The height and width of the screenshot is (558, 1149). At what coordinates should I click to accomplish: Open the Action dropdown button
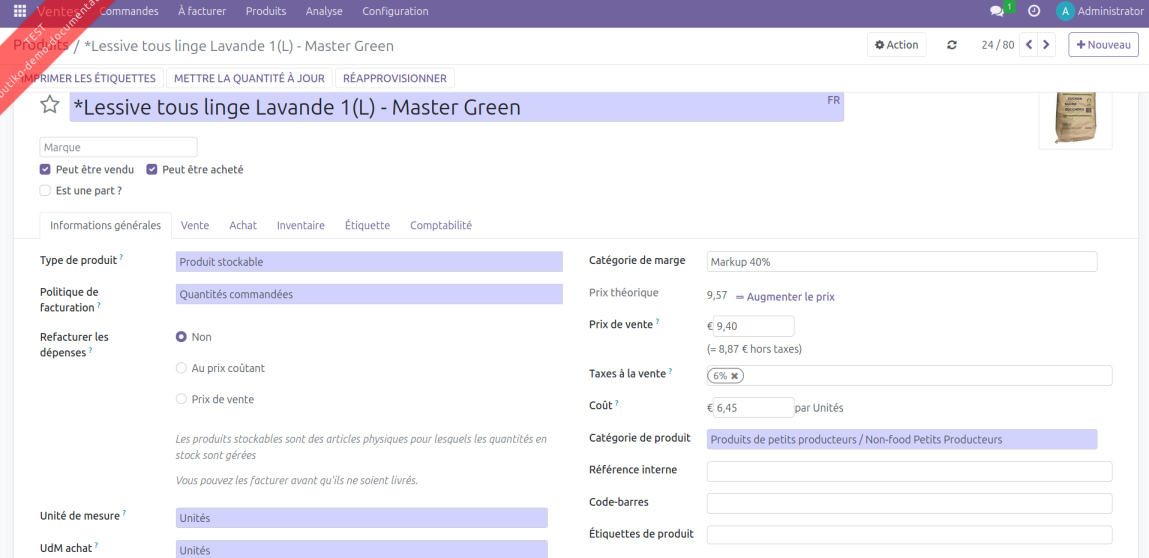click(x=897, y=45)
